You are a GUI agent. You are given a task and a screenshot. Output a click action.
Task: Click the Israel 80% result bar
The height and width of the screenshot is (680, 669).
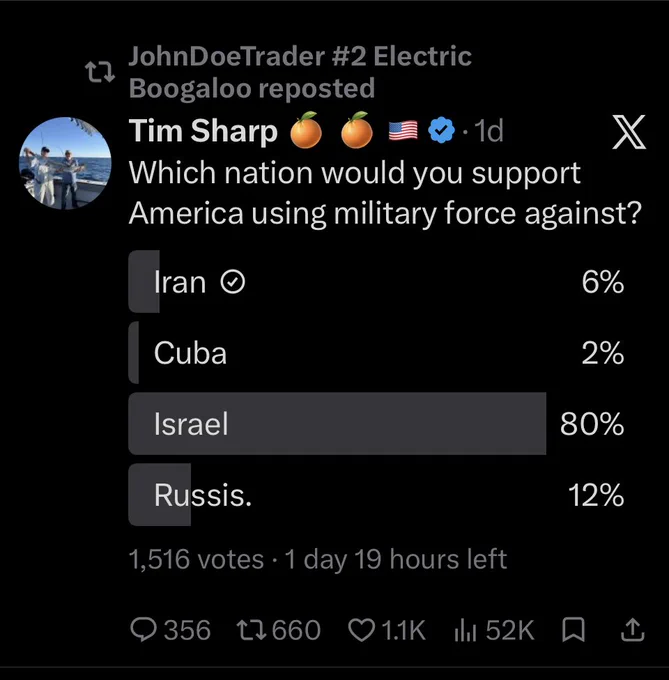point(337,424)
